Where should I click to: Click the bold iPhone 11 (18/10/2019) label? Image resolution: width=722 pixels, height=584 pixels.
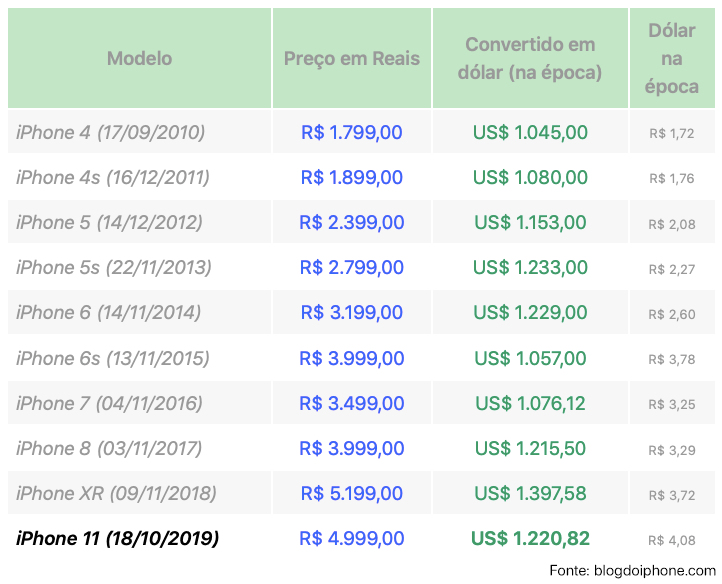click(x=117, y=538)
